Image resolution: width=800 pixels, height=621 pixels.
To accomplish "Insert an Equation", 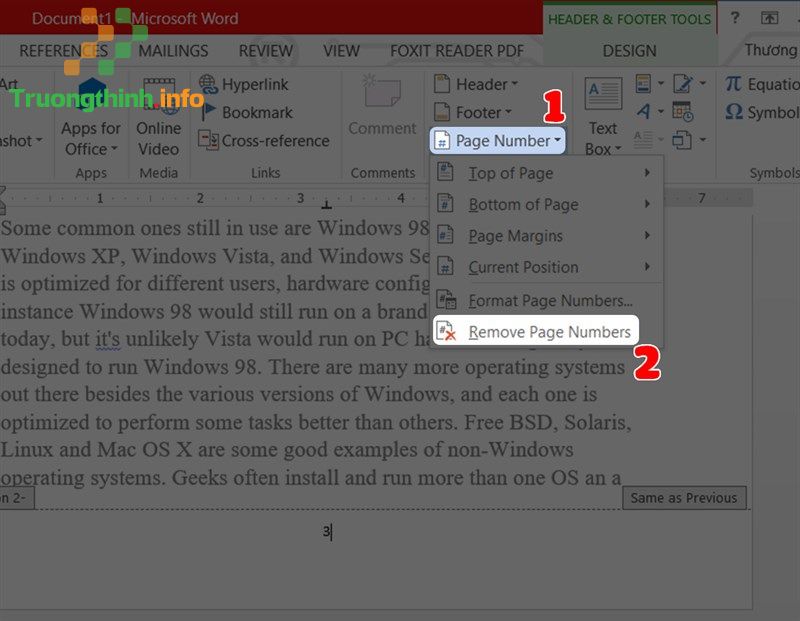I will 762,84.
